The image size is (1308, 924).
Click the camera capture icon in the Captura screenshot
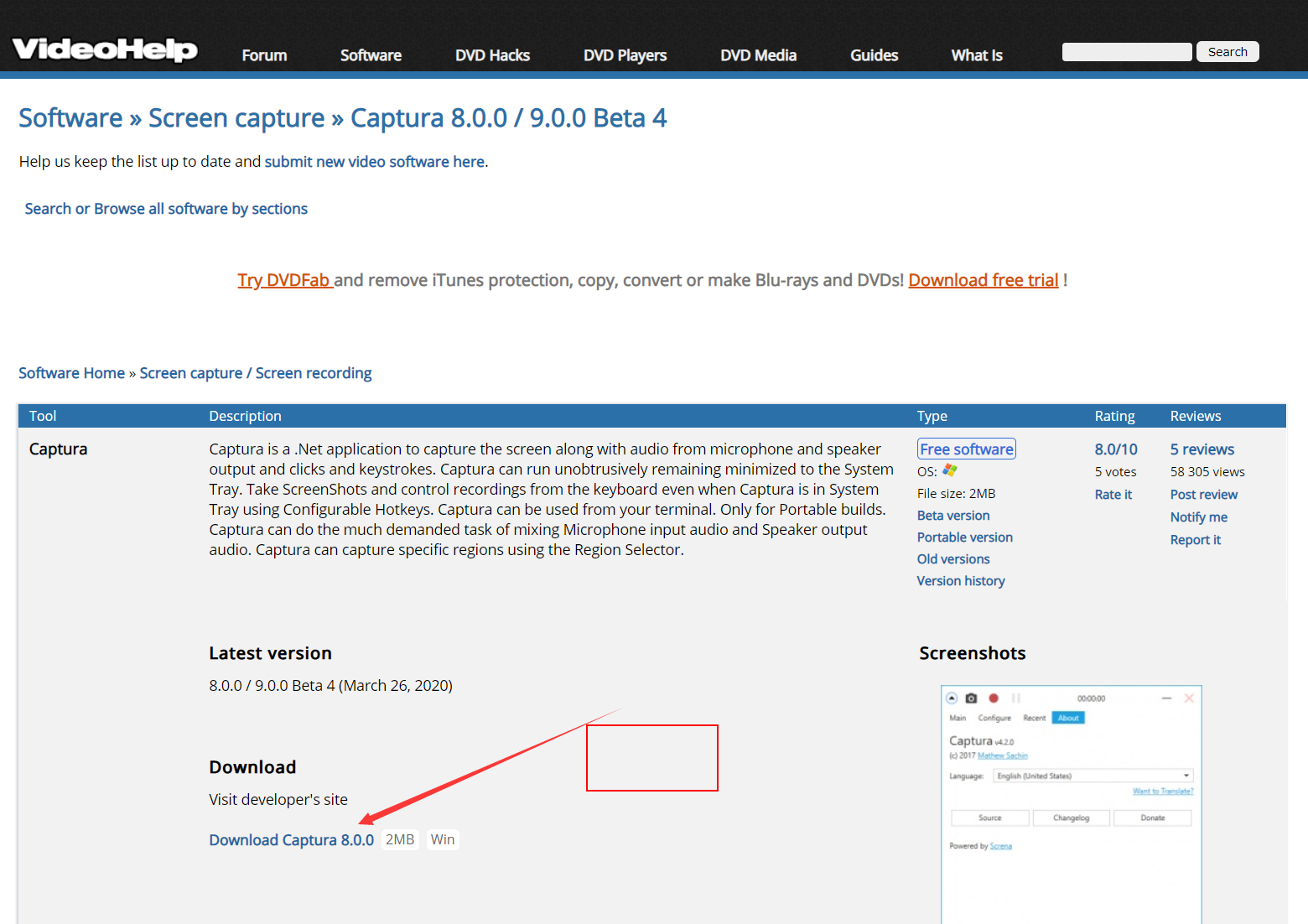pyautogui.click(x=971, y=698)
